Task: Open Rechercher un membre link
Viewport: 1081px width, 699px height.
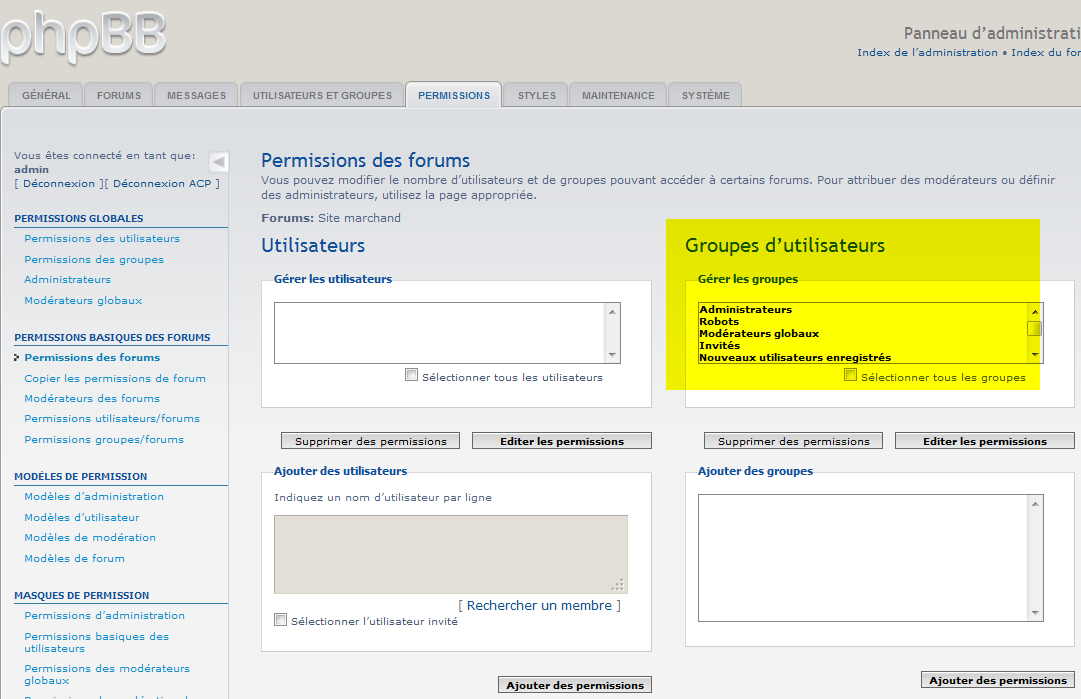Action: point(539,605)
